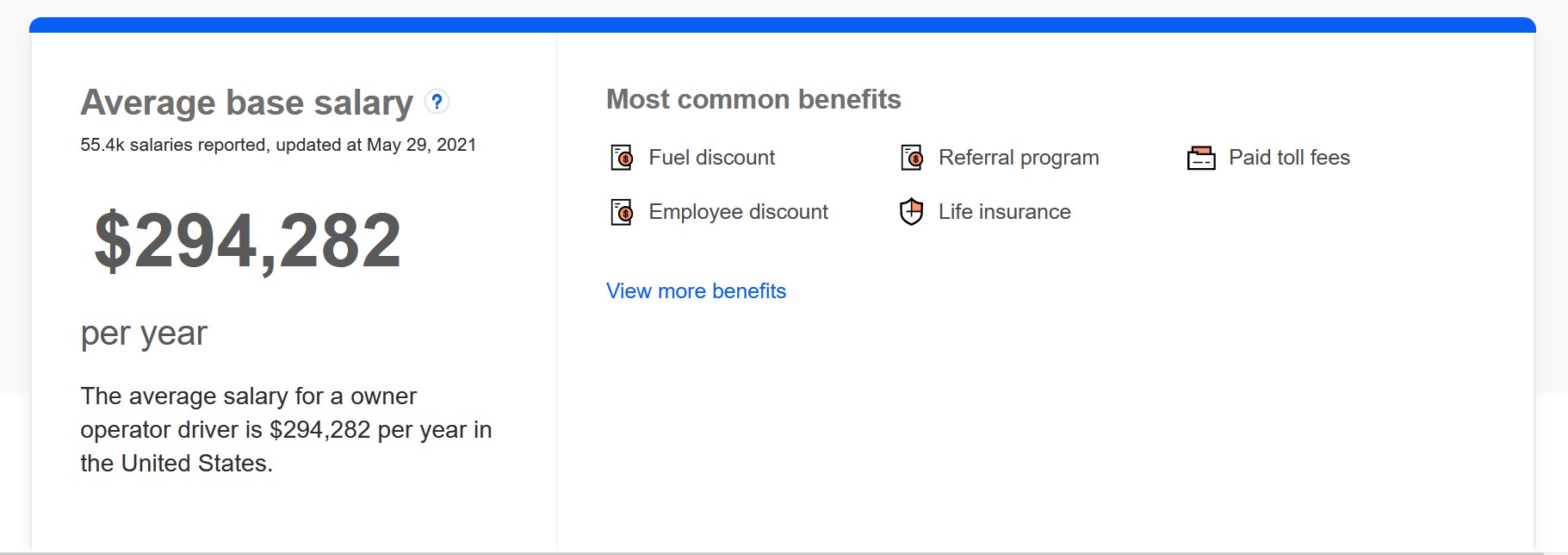Click the Employee discount benefit icon
This screenshot has height=555, width=1568.
[622, 212]
